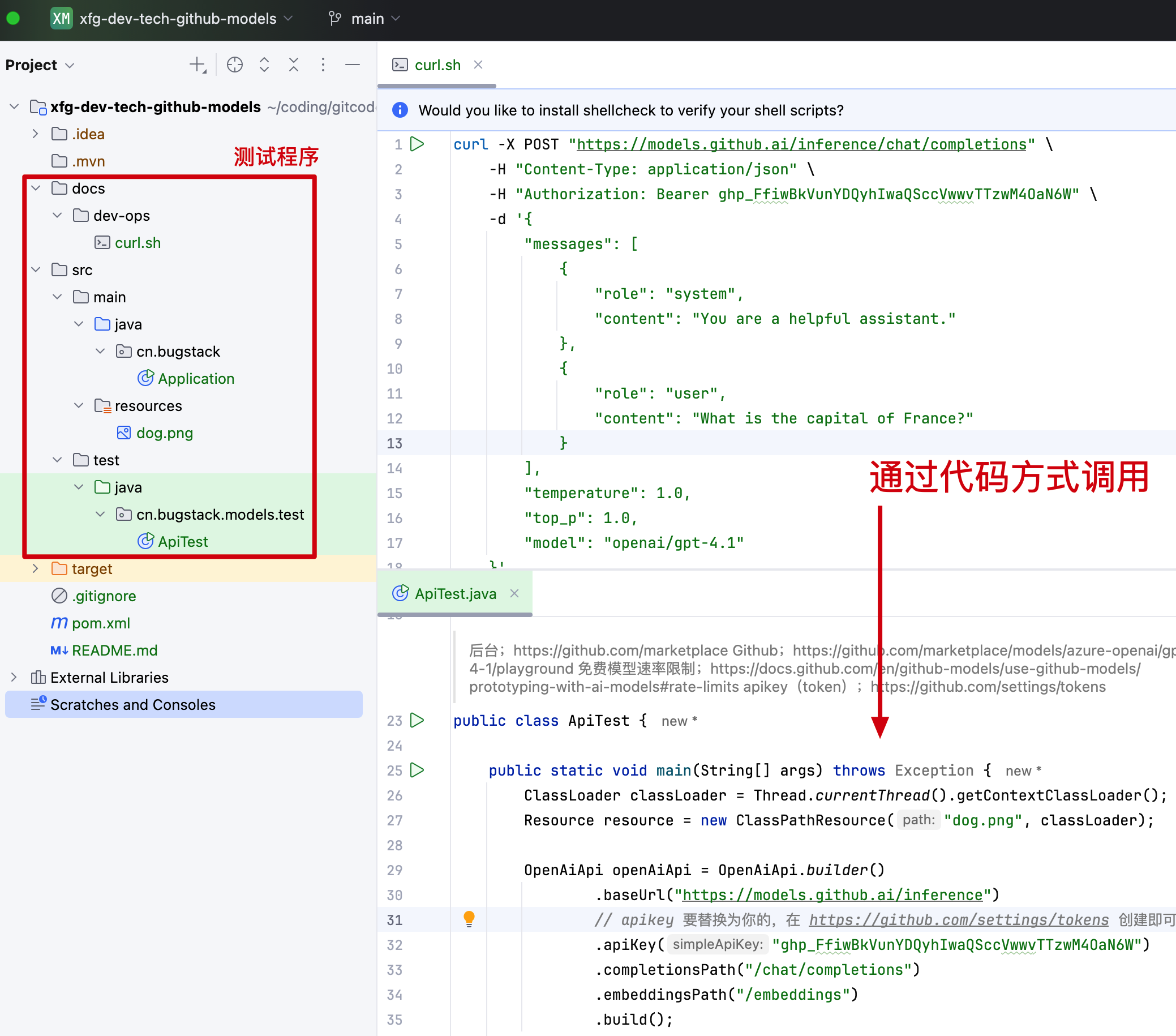Expand the External Libraries node
1176x1036 pixels.
(x=14, y=678)
